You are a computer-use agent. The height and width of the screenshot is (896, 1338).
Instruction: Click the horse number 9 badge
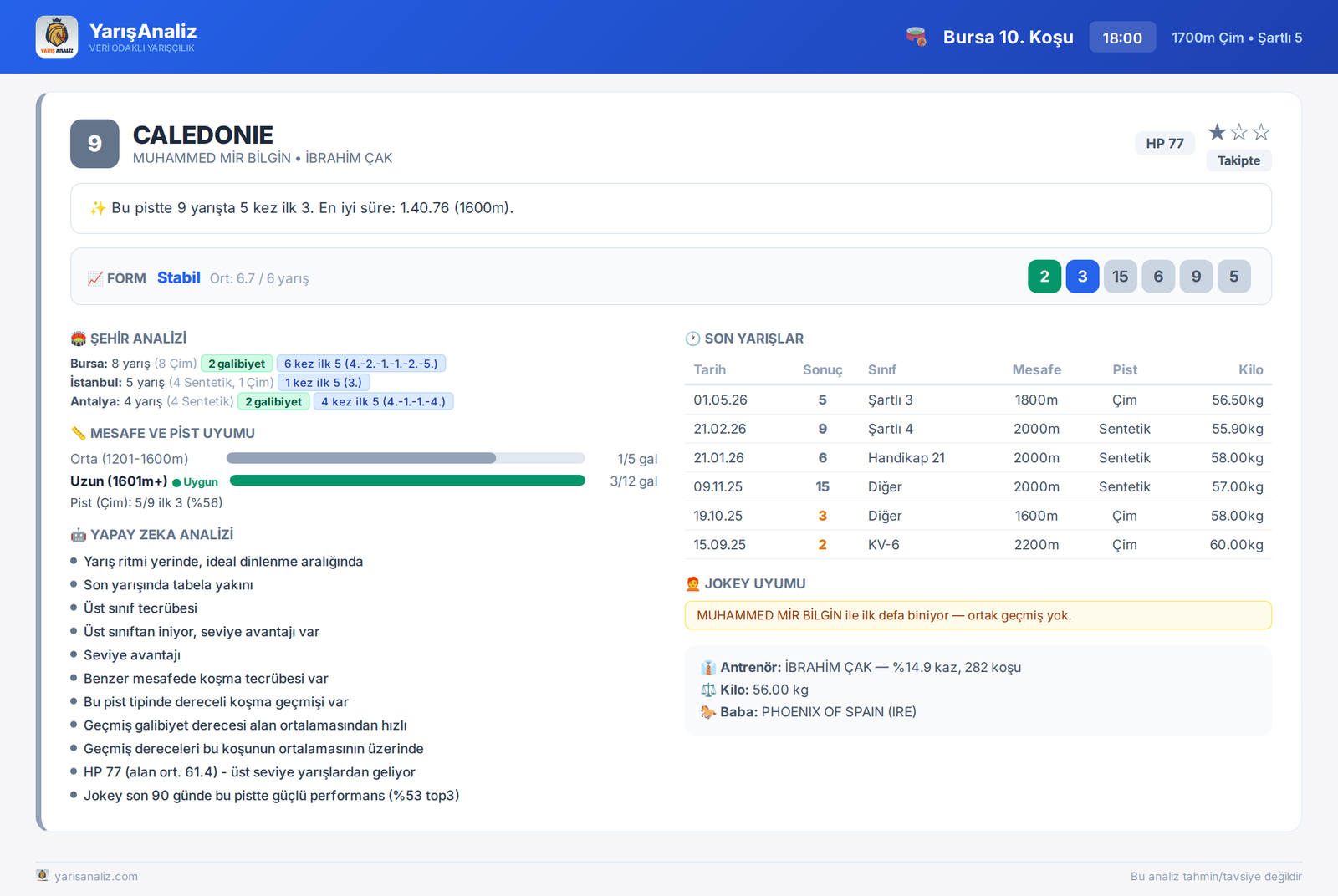coord(94,144)
